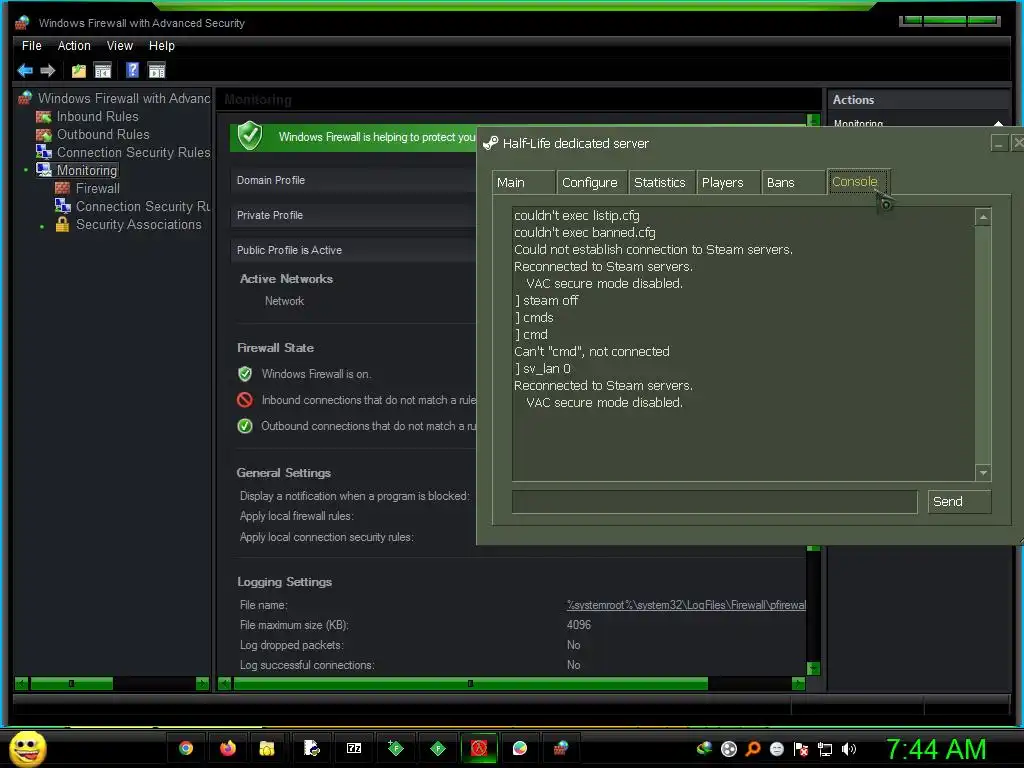The image size is (1024, 768).
Task: Select Inbound Rules in the firewall tree
Action: (97, 116)
